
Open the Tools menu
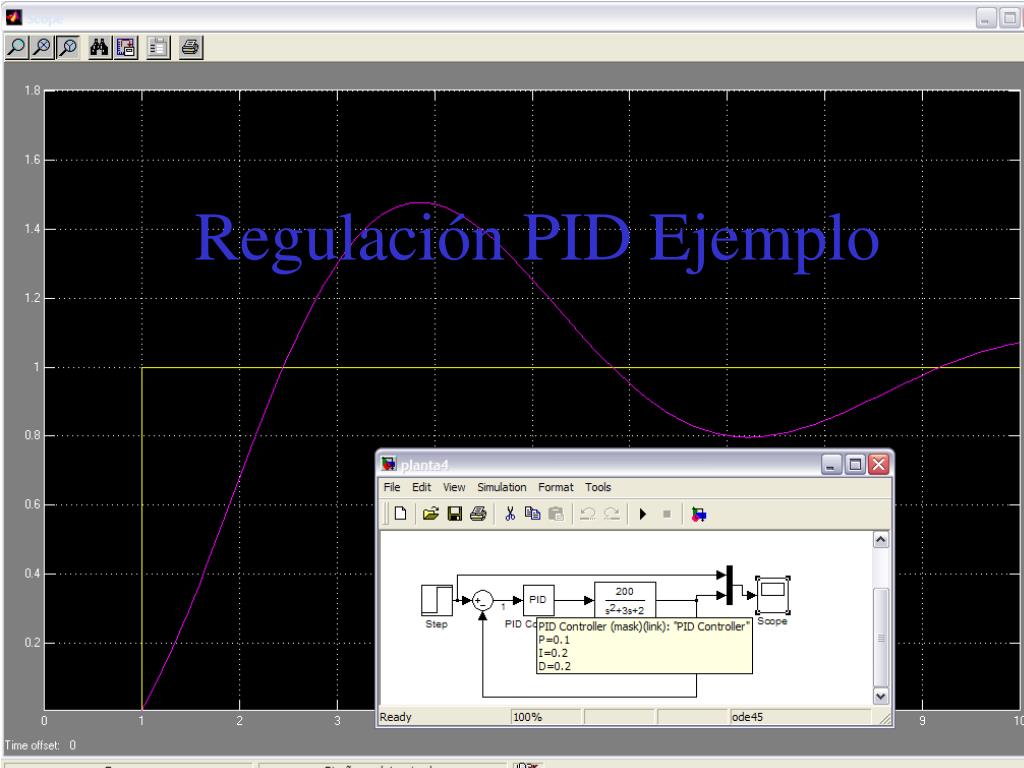click(x=598, y=487)
